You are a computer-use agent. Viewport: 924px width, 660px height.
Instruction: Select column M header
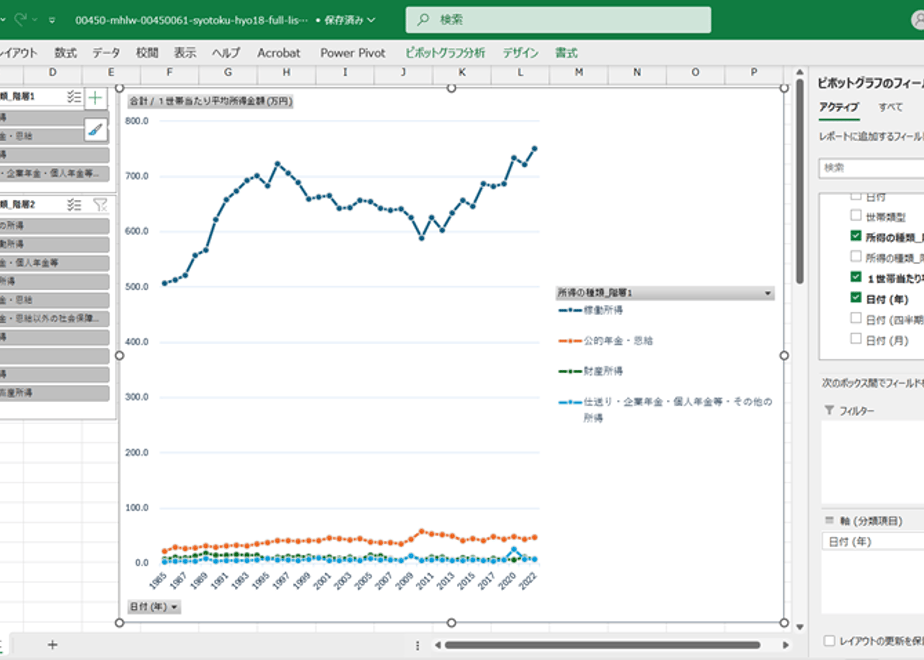[579, 72]
